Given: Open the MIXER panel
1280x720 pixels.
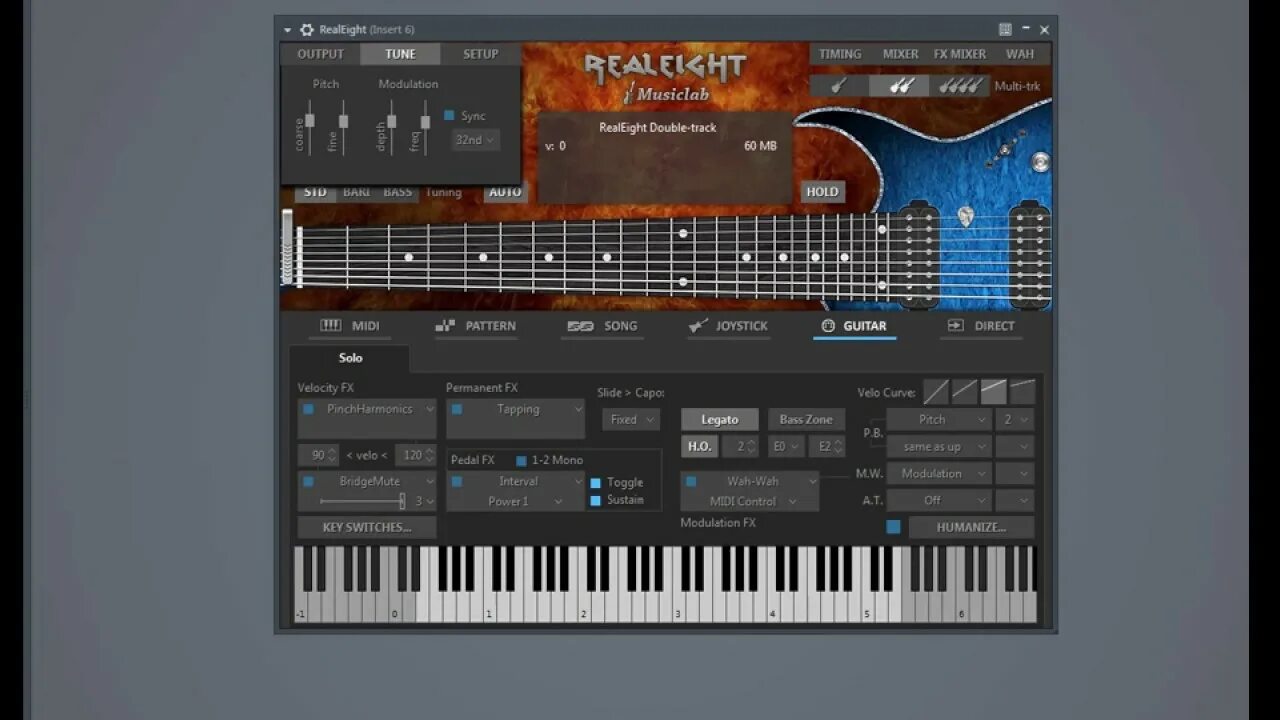Looking at the screenshot, I should pyautogui.click(x=900, y=54).
